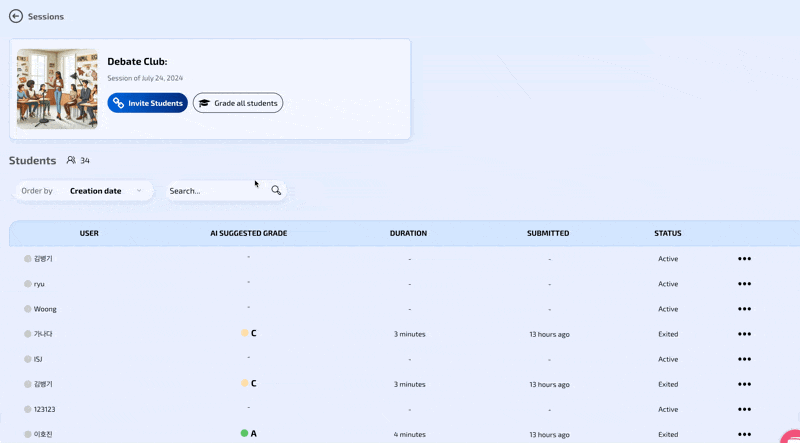
Task: Open the chat widget in bottom corner
Action: [x=790, y=436]
